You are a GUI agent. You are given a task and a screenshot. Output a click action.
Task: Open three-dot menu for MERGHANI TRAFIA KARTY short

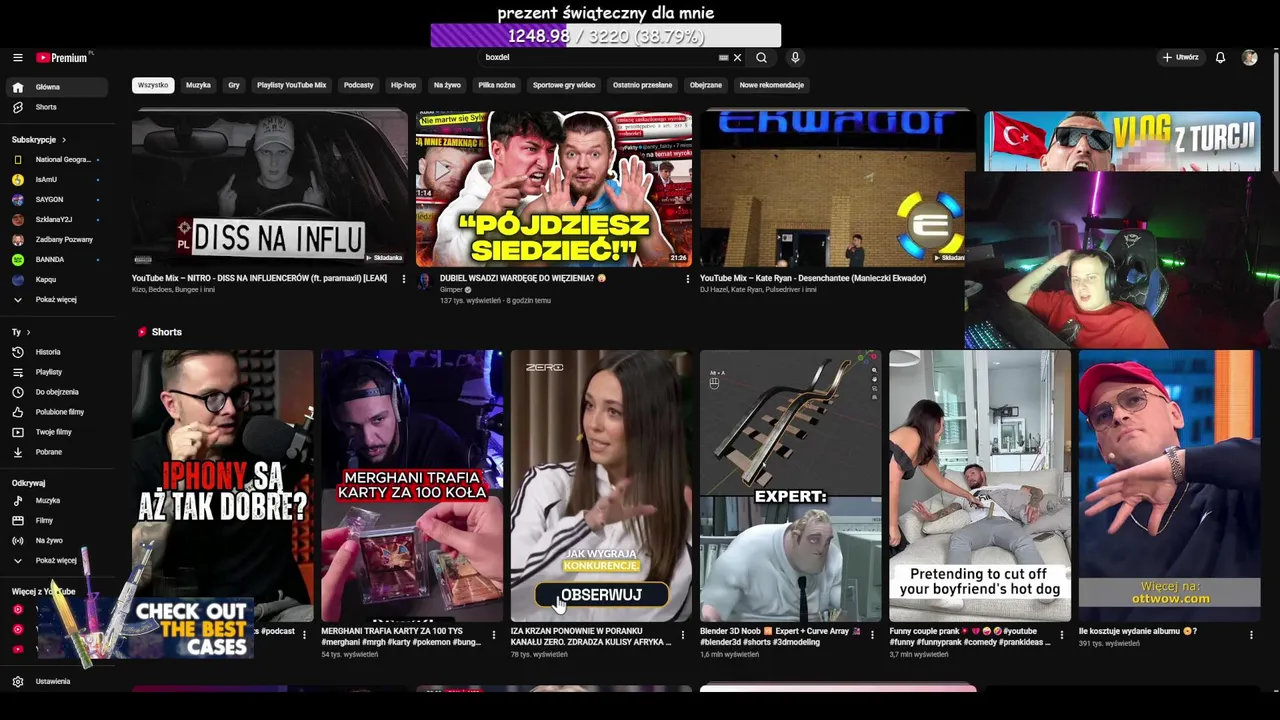[x=494, y=634]
